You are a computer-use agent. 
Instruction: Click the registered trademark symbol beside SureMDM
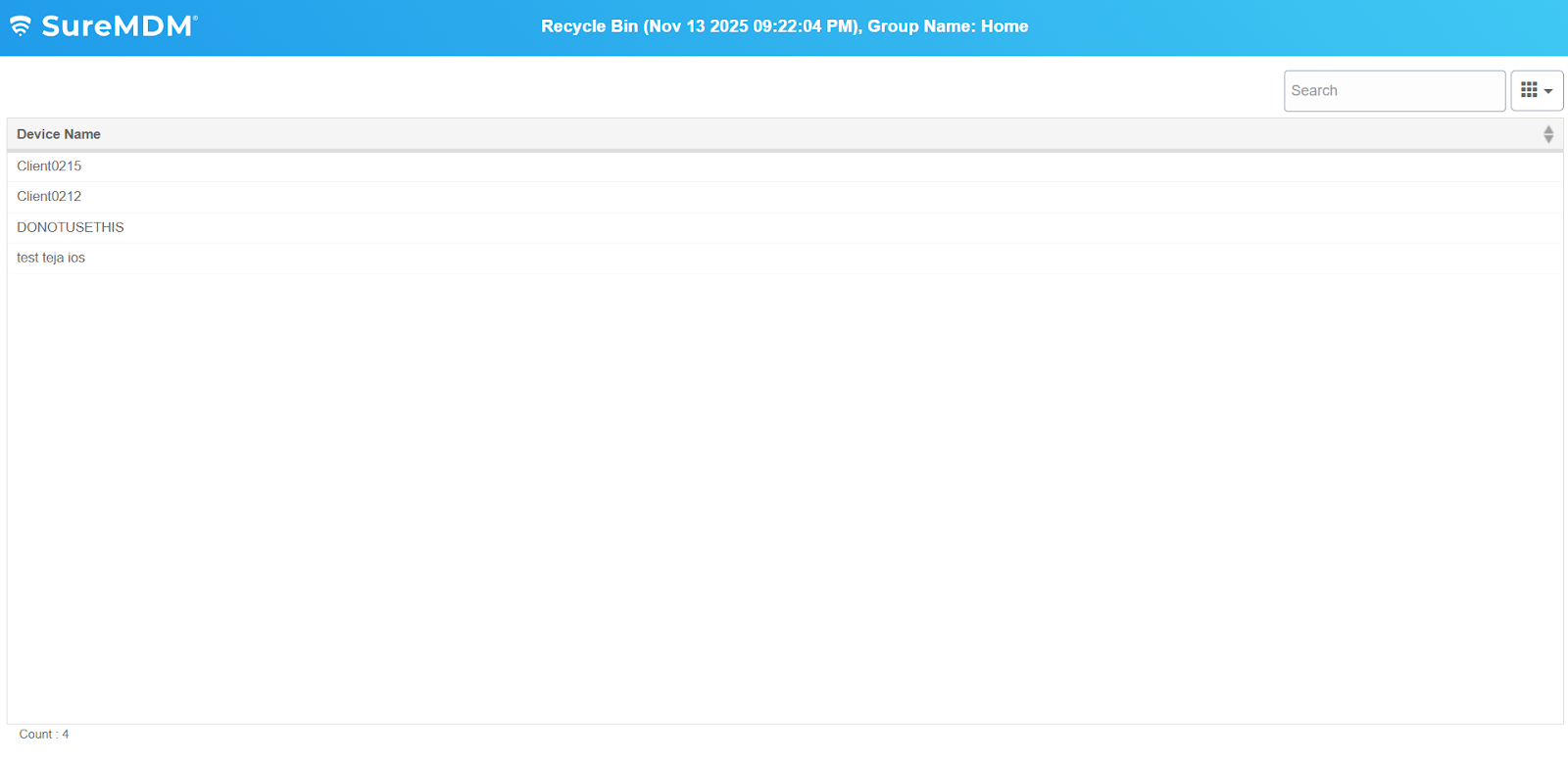(195, 18)
